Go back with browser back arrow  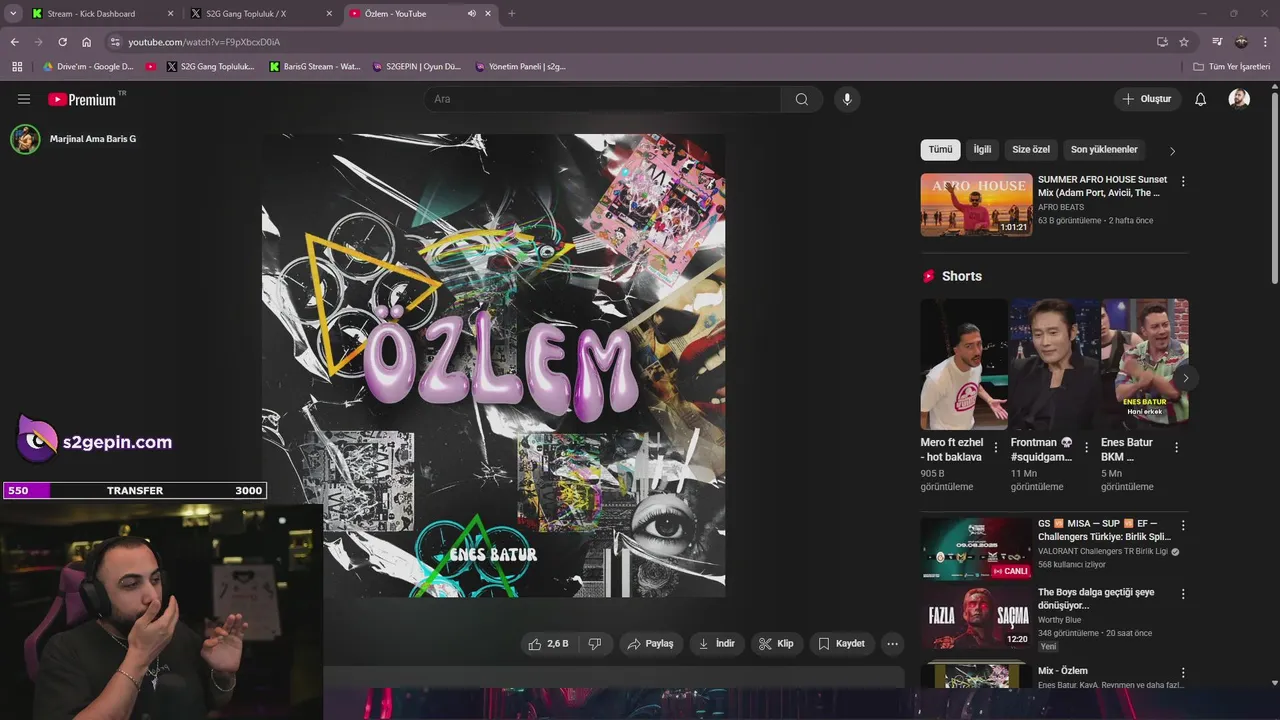(x=14, y=42)
